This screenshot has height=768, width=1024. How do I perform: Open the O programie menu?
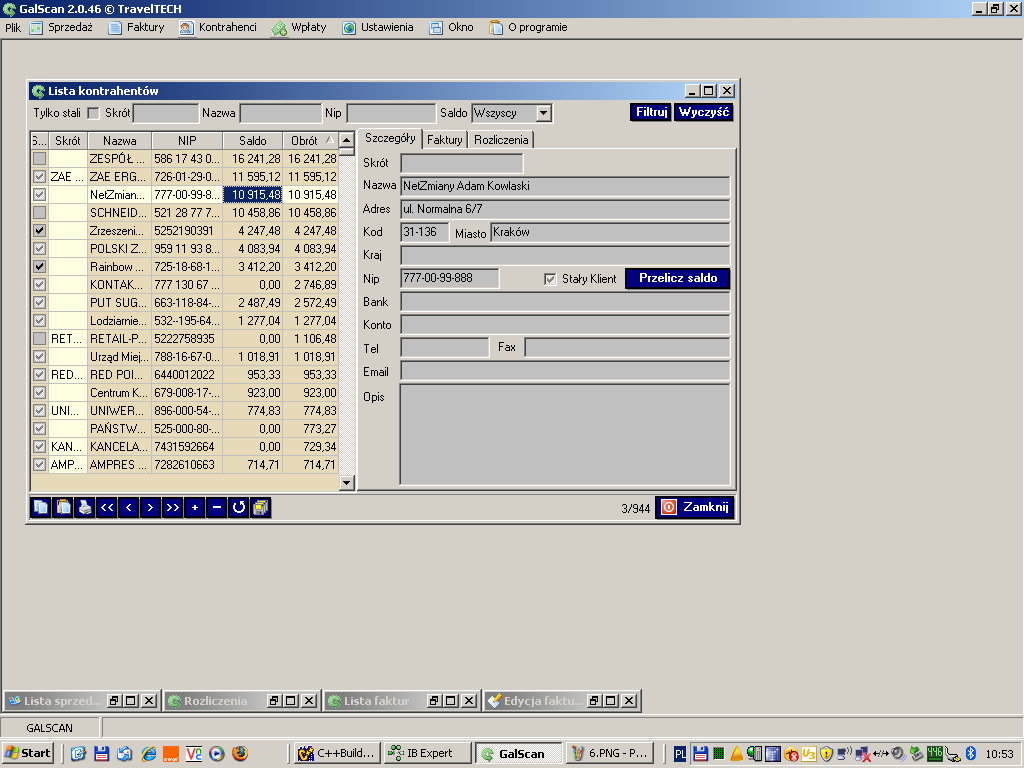(528, 27)
